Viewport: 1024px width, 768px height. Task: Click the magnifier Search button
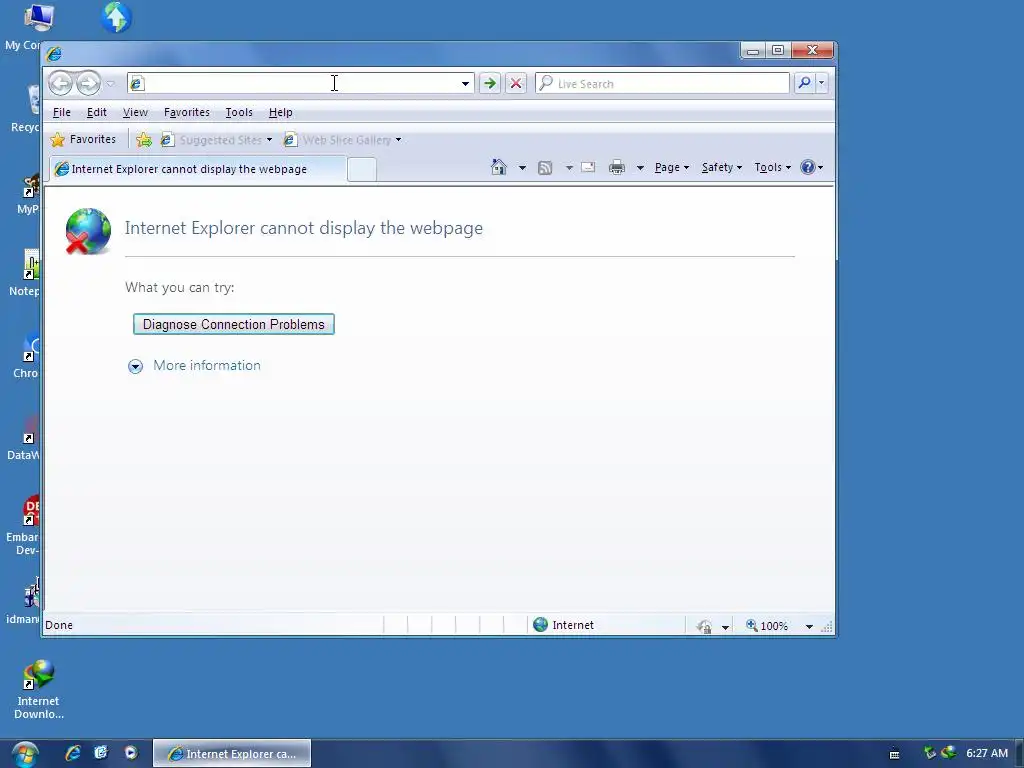805,82
